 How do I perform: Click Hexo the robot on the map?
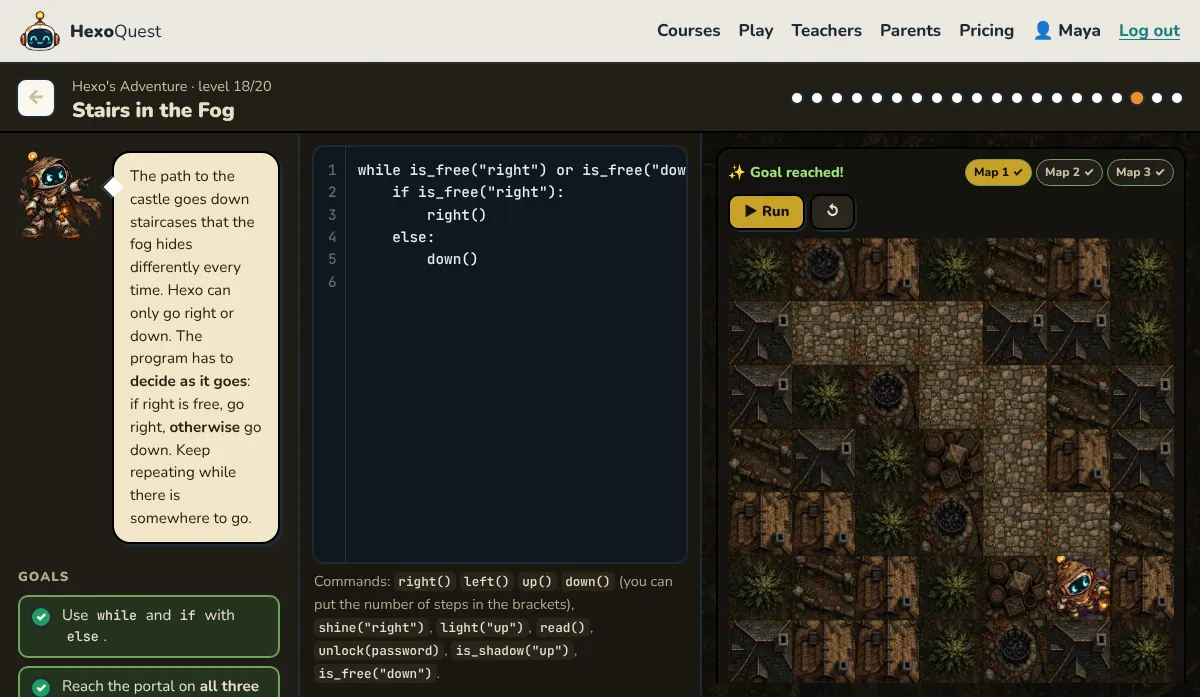click(1078, 587)
